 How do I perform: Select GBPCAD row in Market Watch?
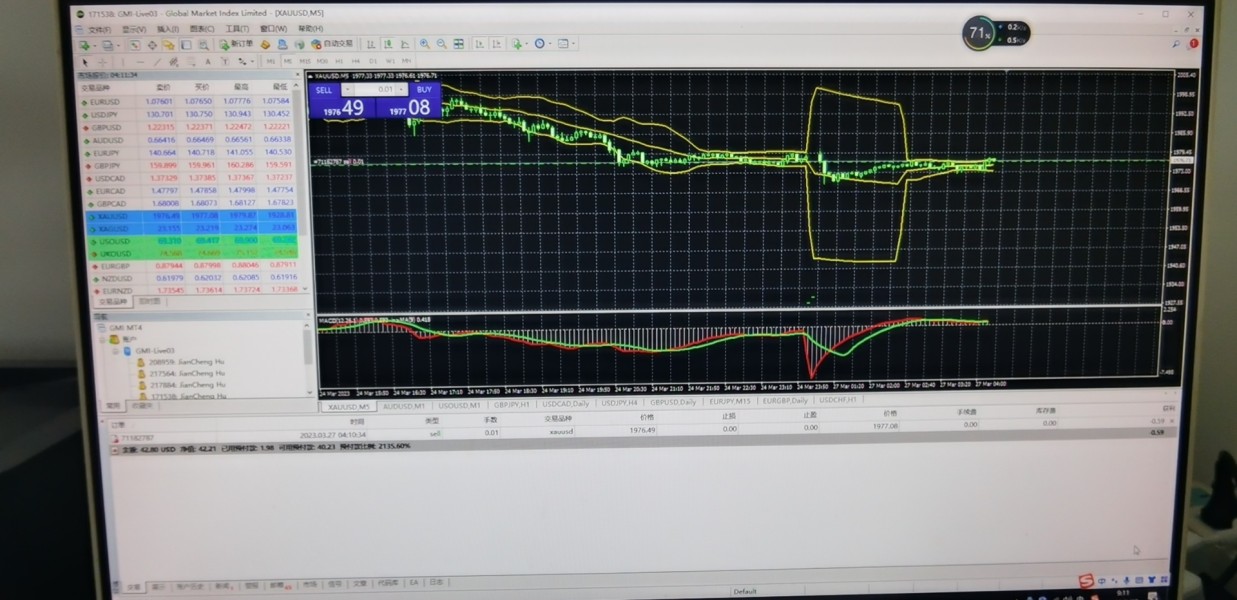pyautogui.click(x=191, y=203)
